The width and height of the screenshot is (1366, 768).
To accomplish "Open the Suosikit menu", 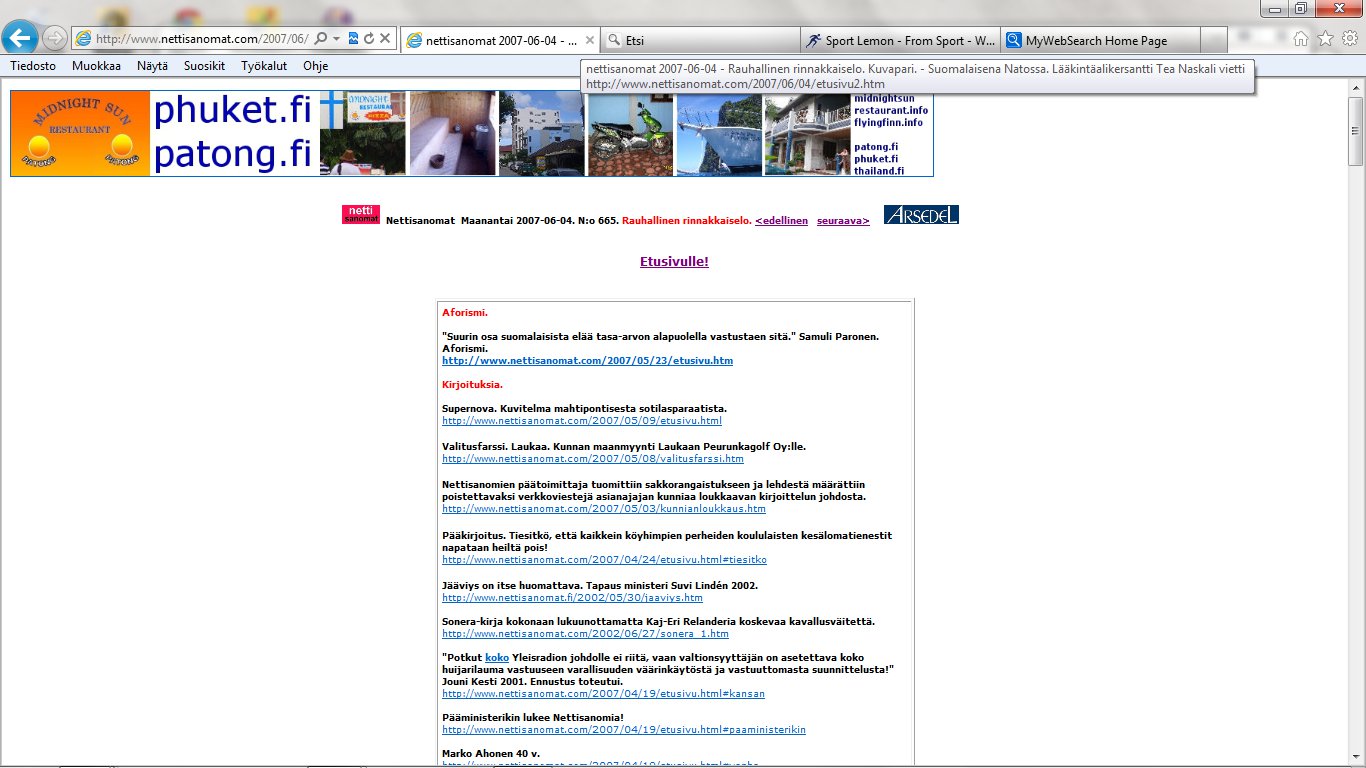I will (x=204, y=66).
